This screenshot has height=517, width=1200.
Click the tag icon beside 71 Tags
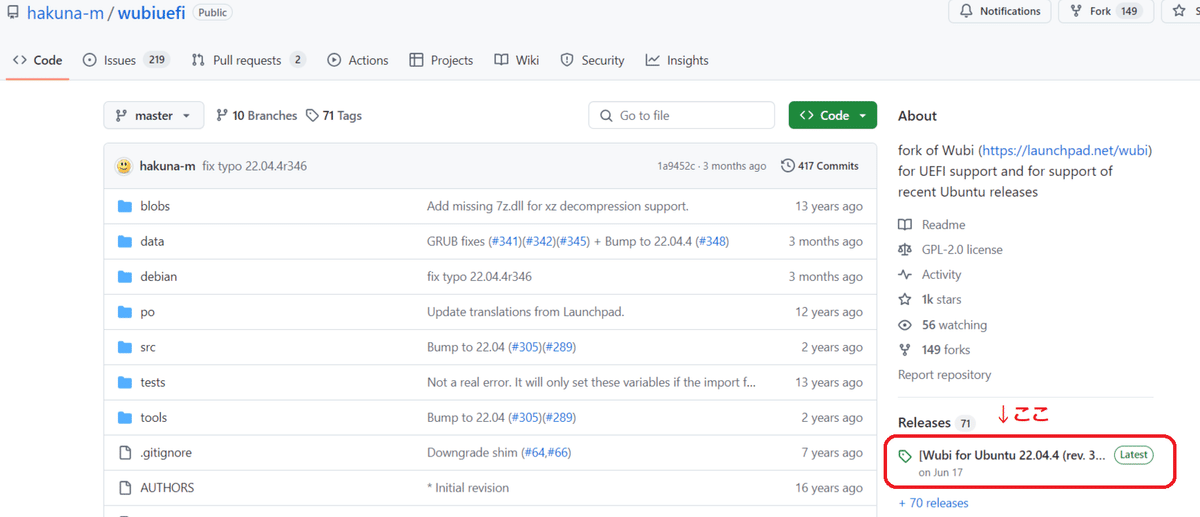click(312, 116)
